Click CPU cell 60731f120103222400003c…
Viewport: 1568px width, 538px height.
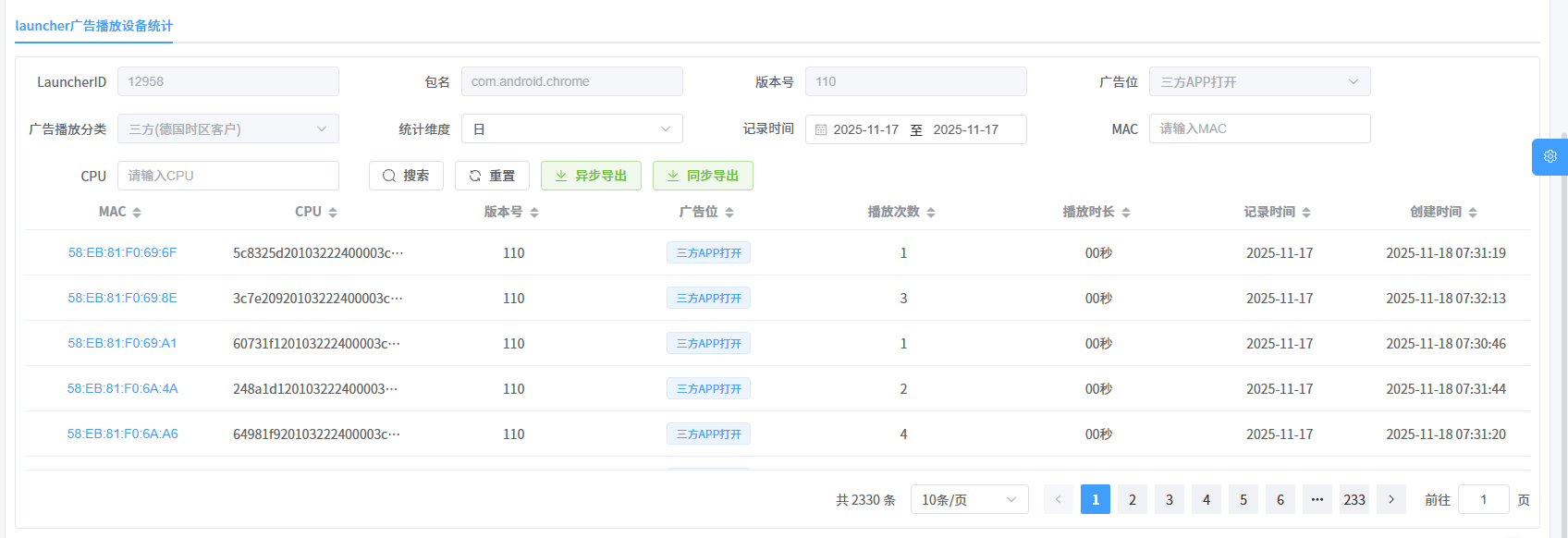pyautogui.click(x=317, y=343)
